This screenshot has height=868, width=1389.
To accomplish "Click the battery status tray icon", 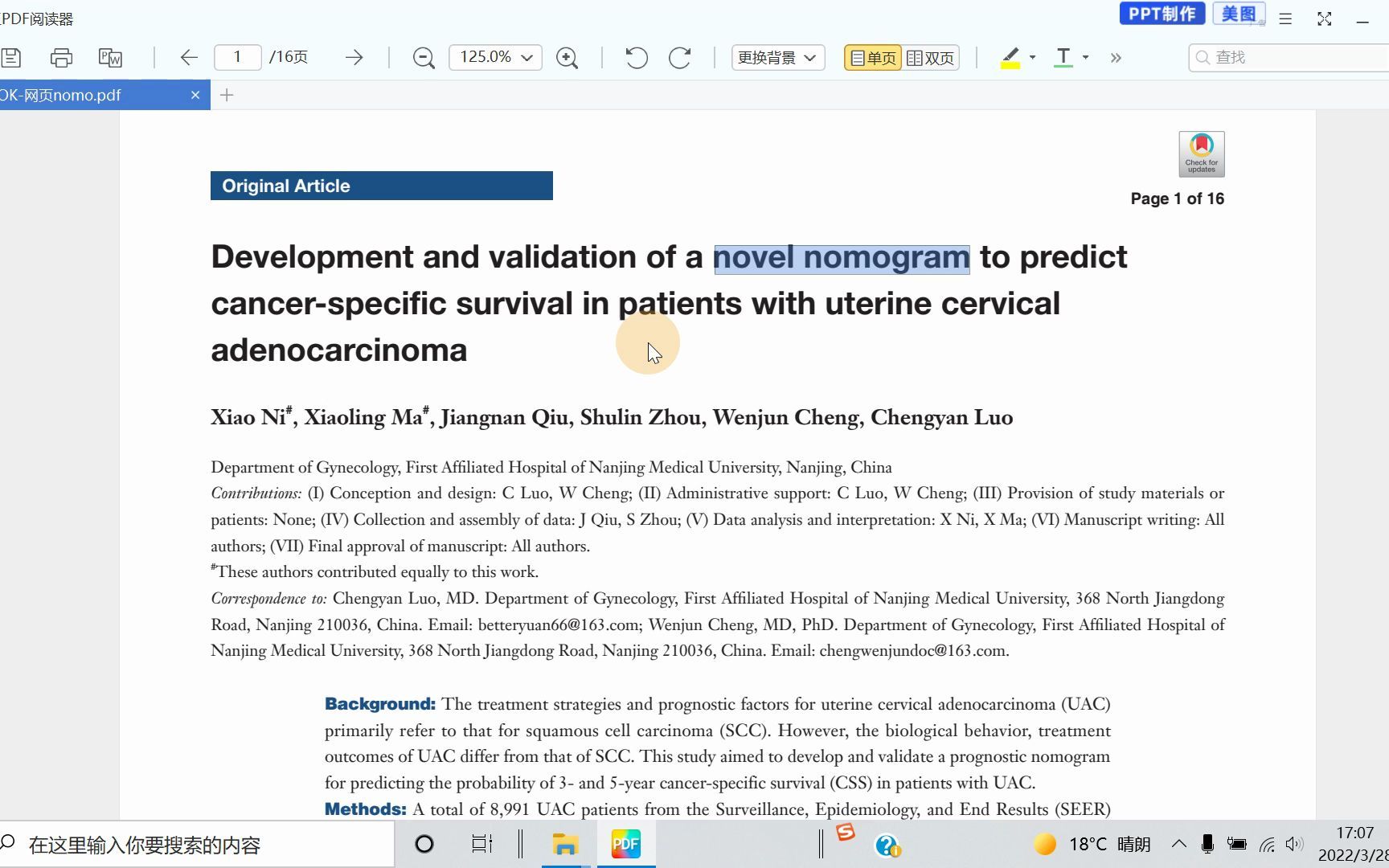I will (1236, 844).
